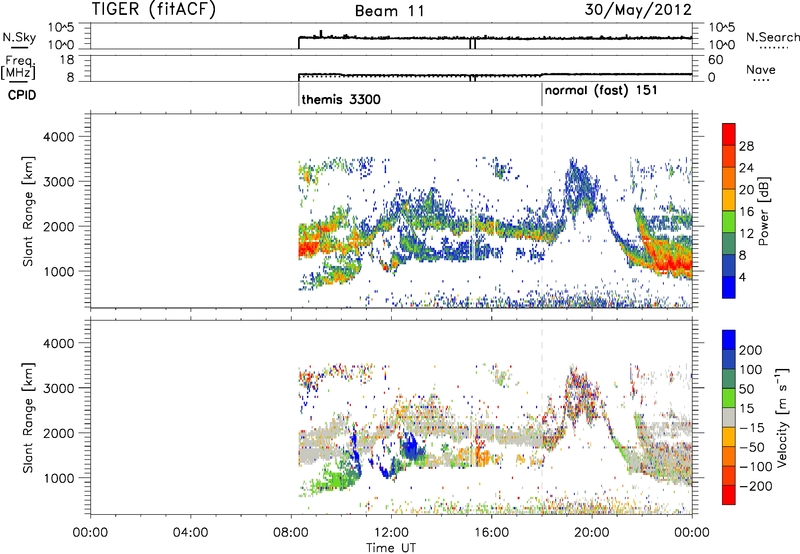This screenshot has height=554, width=800.
Task: Click the yellow velocity swatch between -50 and -15
Action: 729,437
